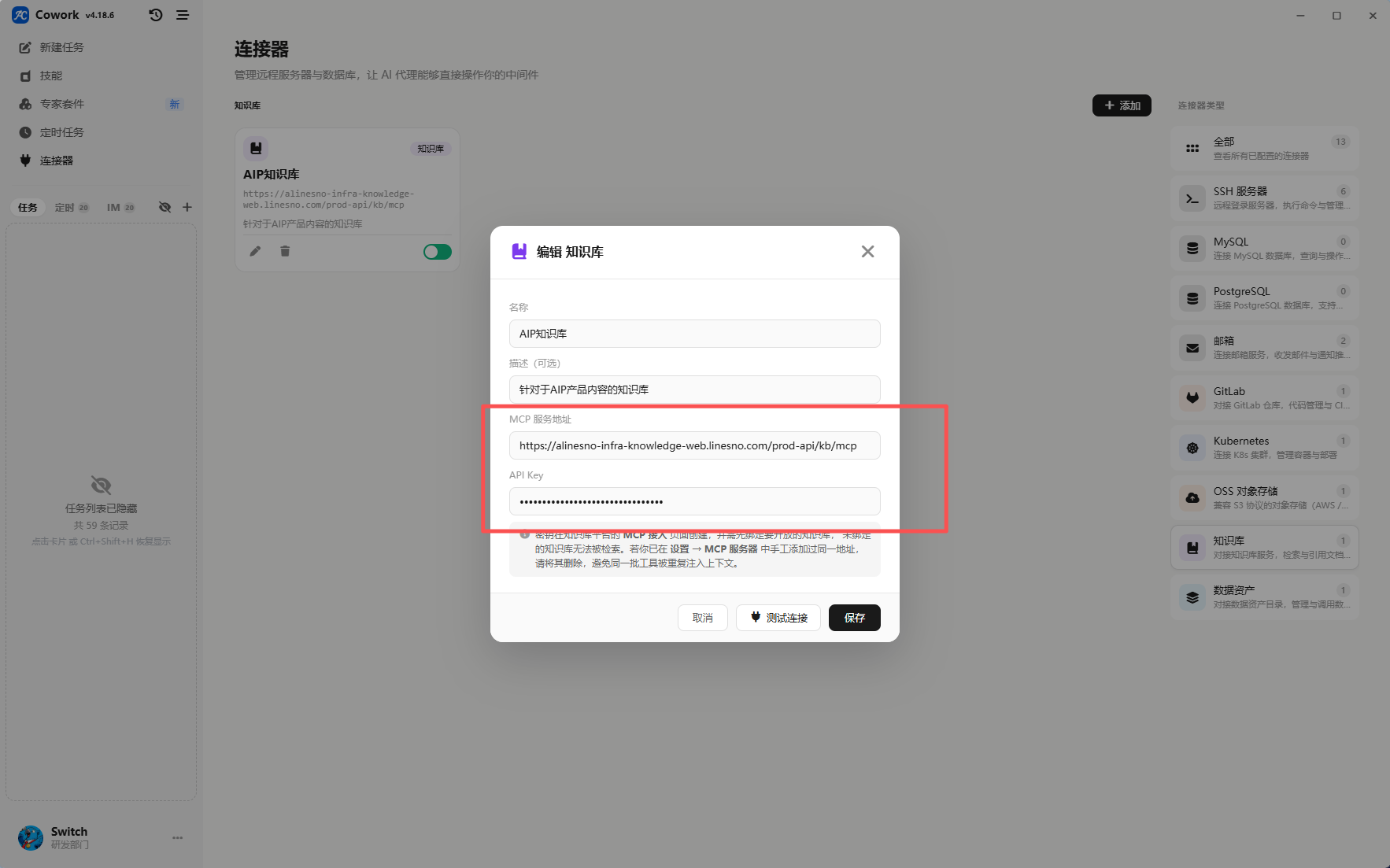Image resolution: width=1390 pixels, height=868 pixels.
Task: Close the 编辑 知识库 dialog
Action: (x=867, y=252)
